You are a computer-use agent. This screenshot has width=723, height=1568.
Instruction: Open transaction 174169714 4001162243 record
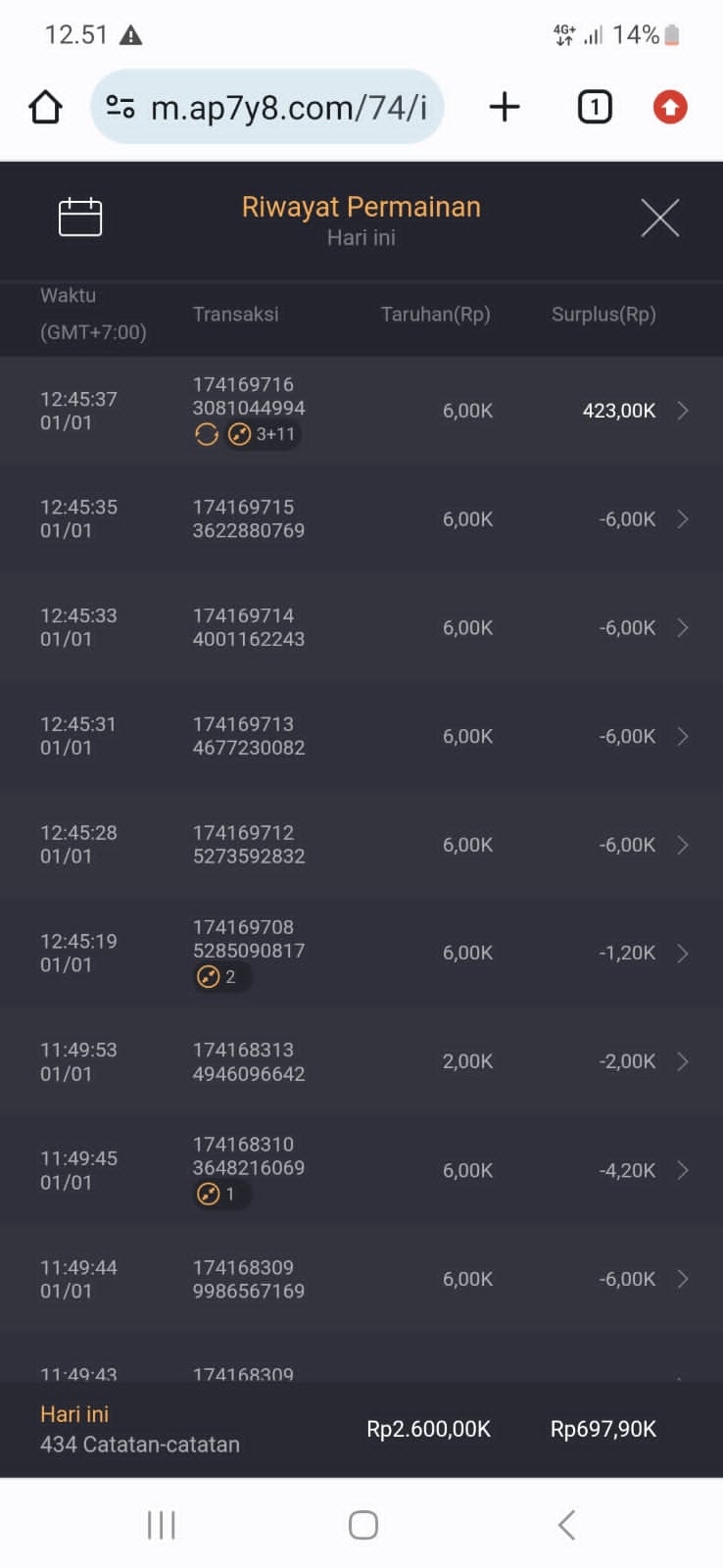[249, 627]
